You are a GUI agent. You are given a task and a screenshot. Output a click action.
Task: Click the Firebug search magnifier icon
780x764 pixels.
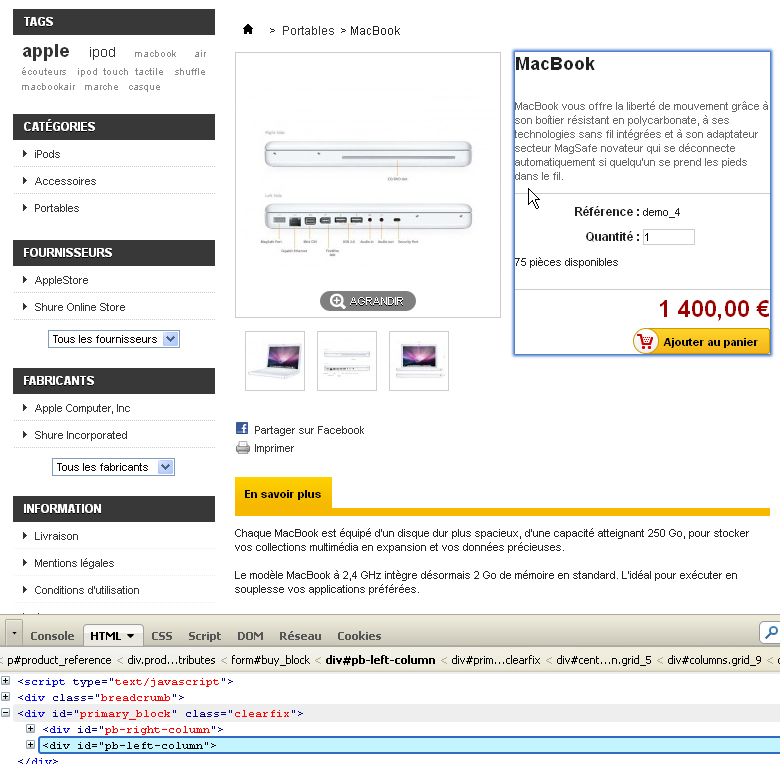click(771, 633)
